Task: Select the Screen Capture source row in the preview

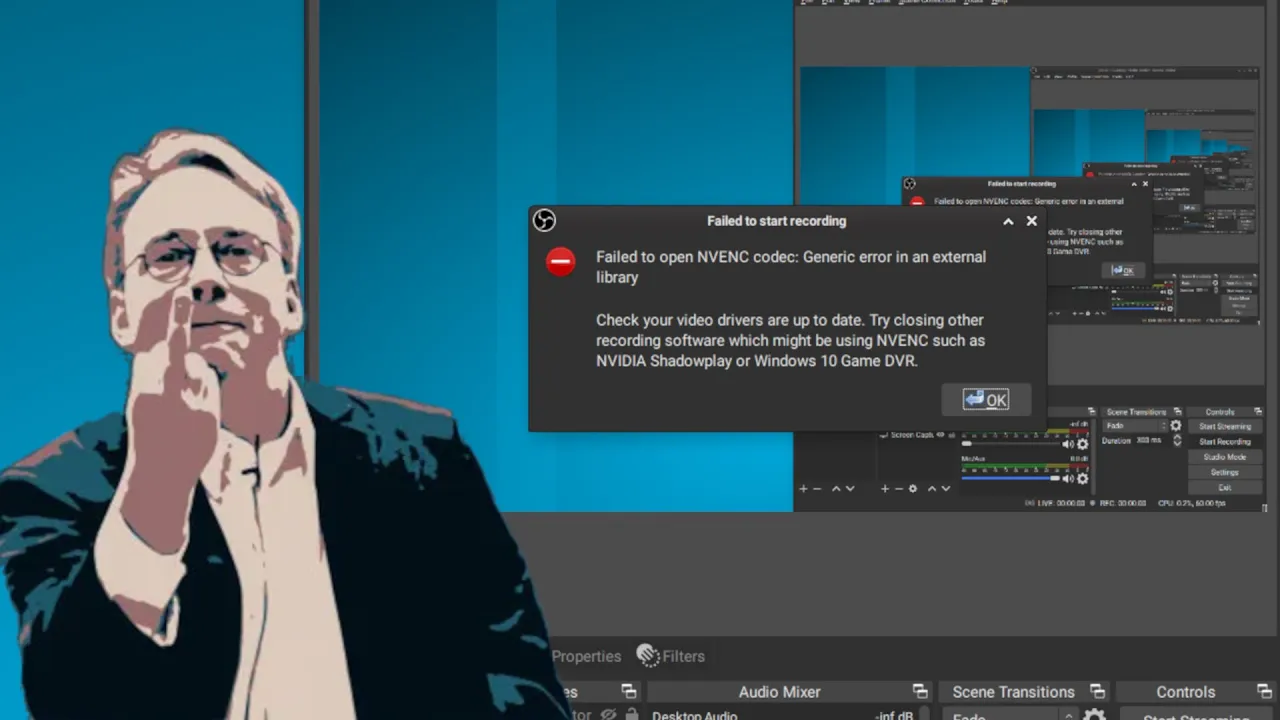Action: (918, 435)
